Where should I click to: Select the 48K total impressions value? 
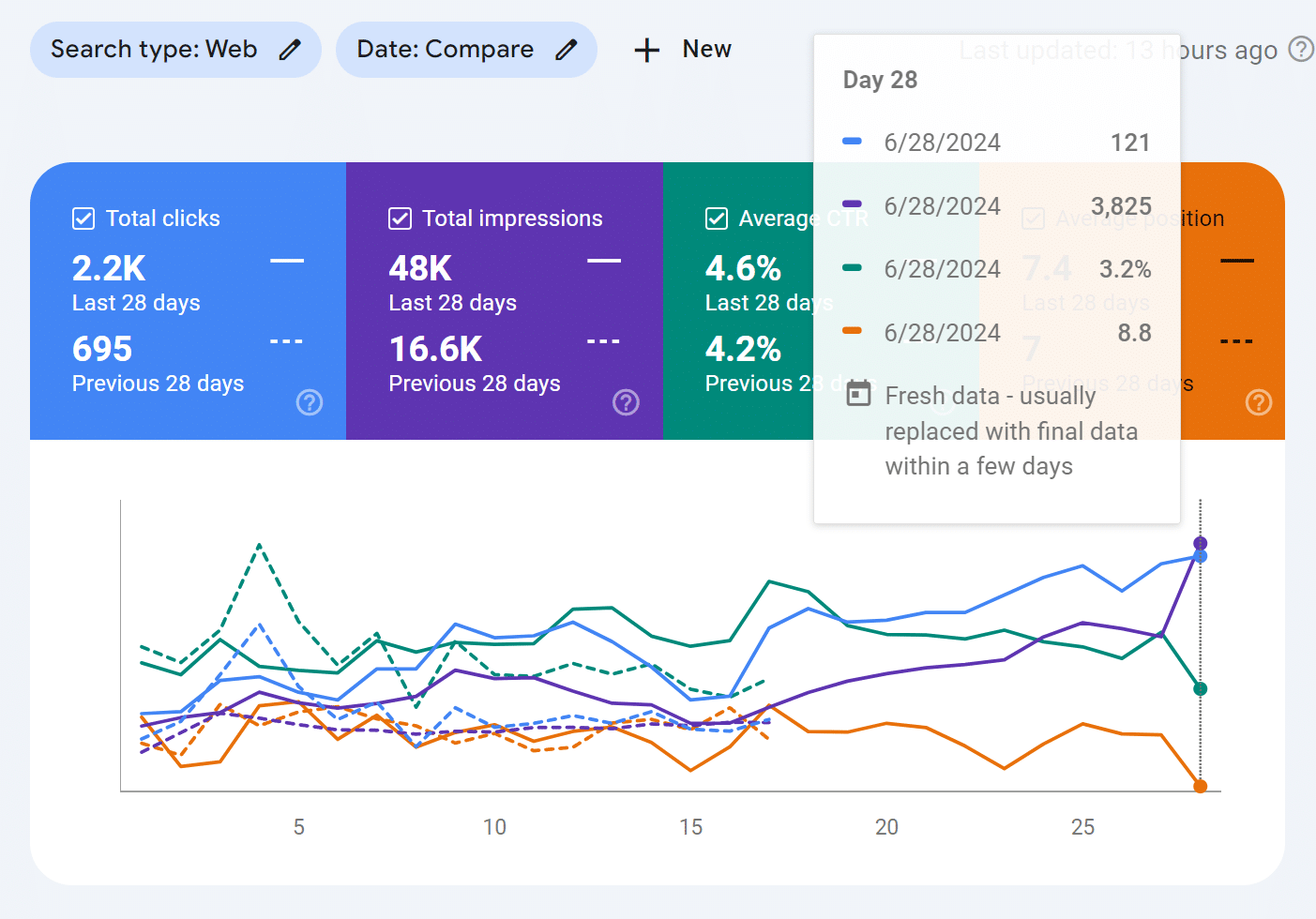pos(420,269)
